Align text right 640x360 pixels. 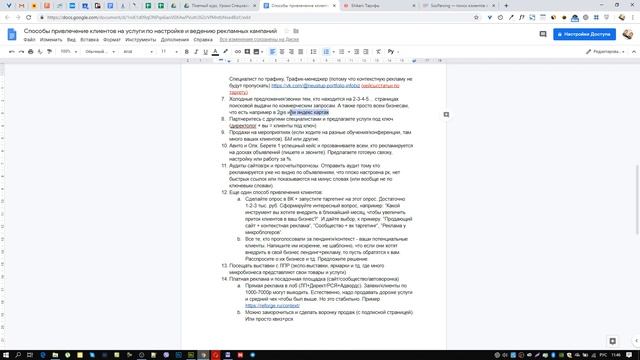(291, 52)
